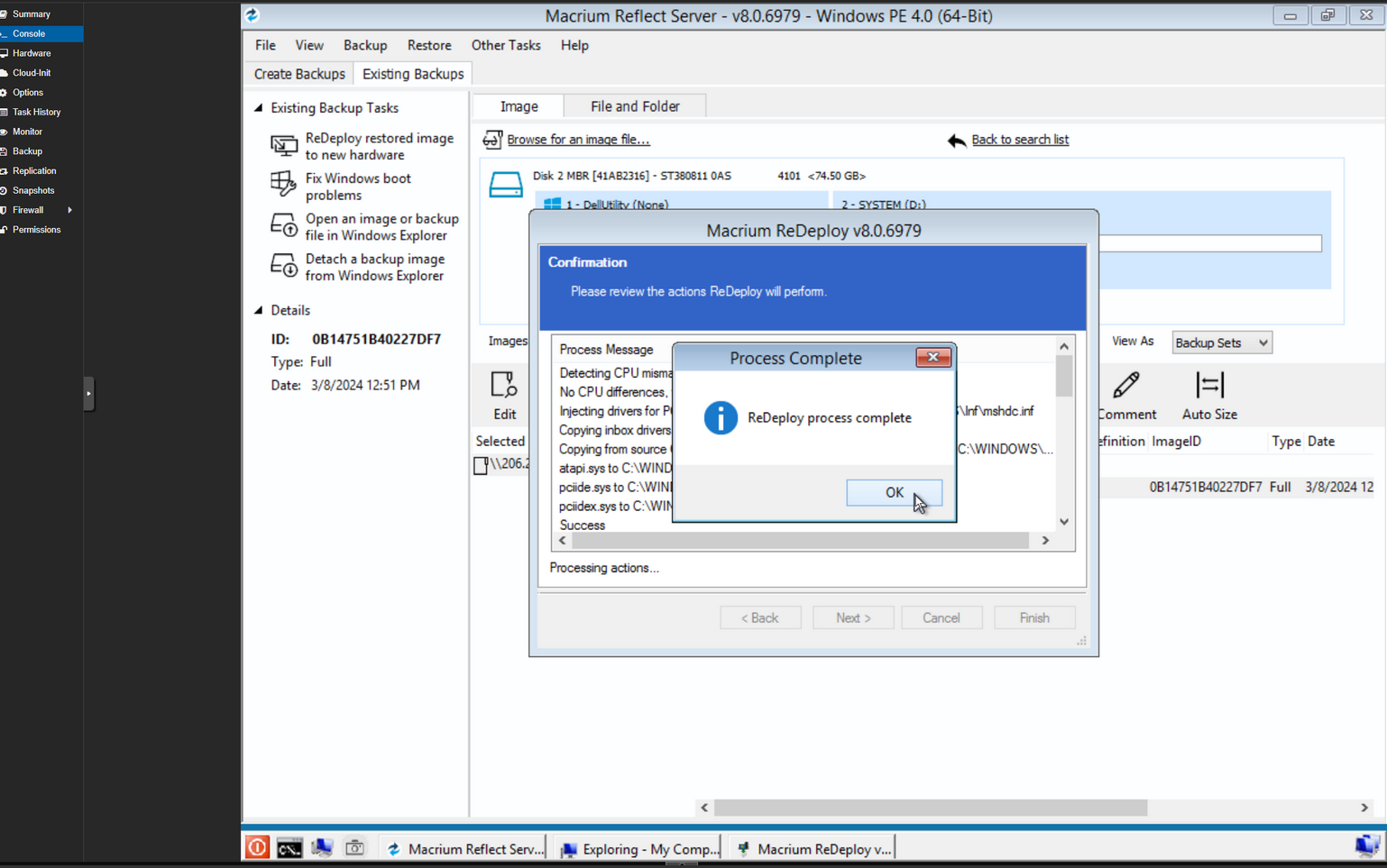
Task: Click the main window horizontal scrollbar
Action: (x=931, y=808)
